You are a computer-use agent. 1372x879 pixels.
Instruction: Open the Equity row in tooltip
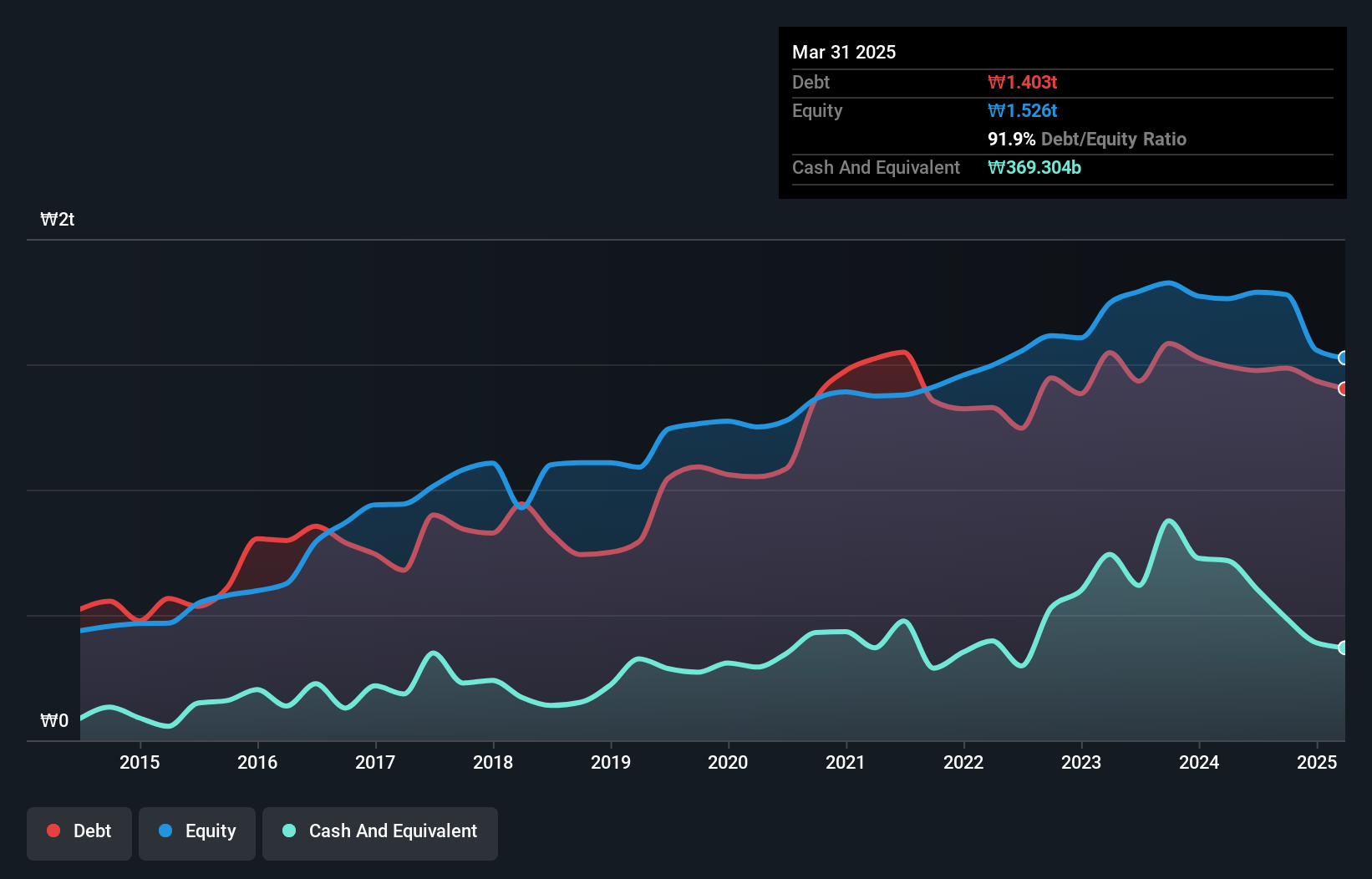pos(816,110)
